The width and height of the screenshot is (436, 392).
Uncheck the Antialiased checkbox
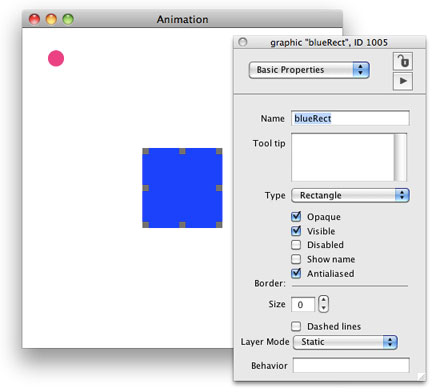pos(296,273)
